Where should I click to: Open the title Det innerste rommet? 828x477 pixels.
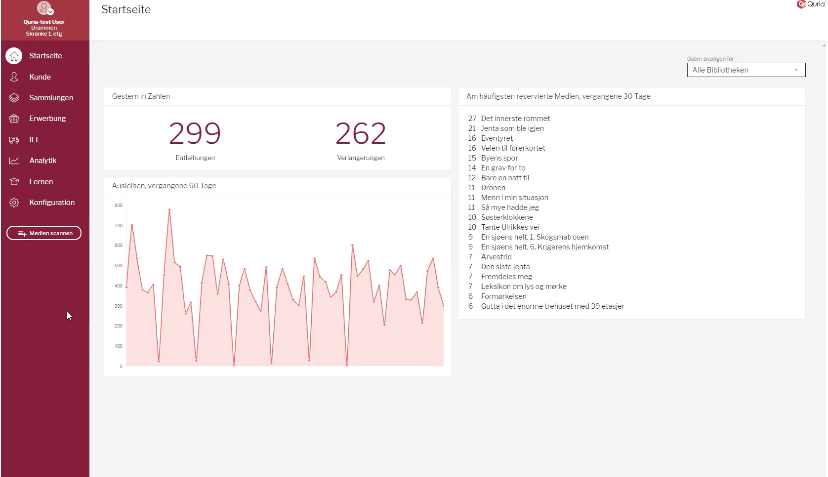515,118
